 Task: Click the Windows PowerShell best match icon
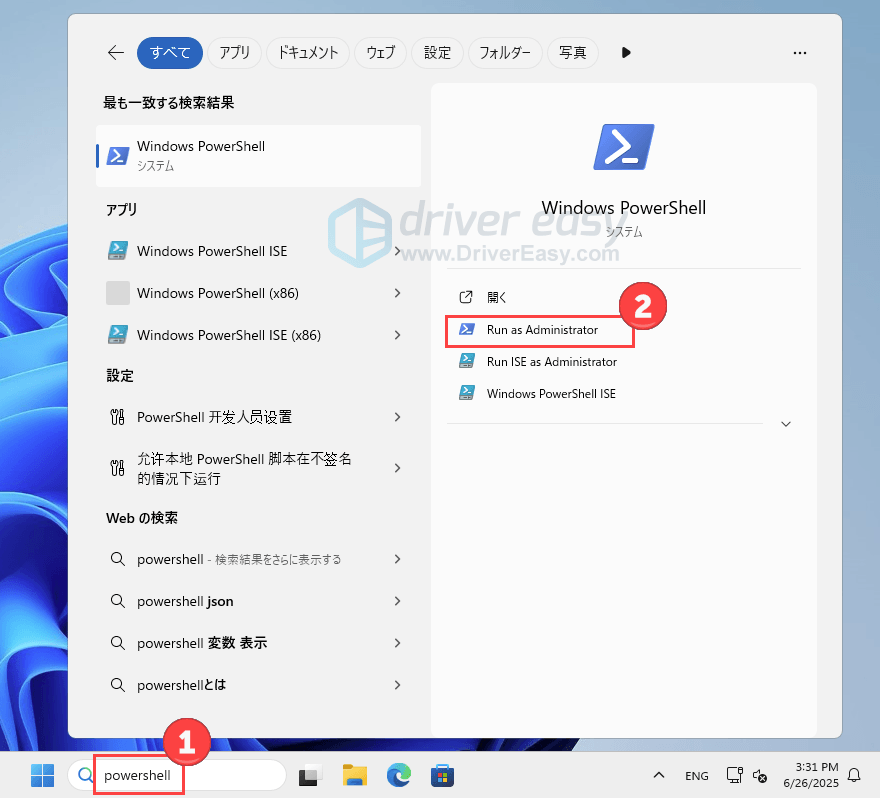pos(118,155)
